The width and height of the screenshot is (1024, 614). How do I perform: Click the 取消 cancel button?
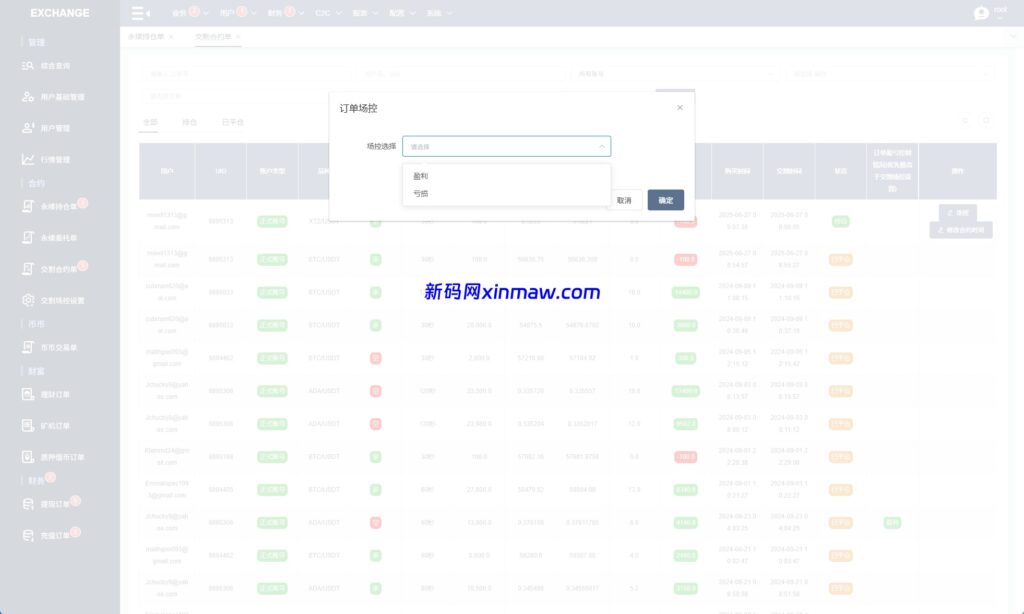coord(624,200)
